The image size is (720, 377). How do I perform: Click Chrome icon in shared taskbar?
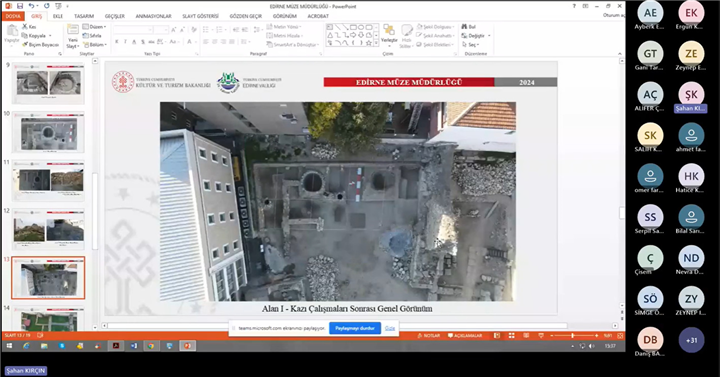(x=151, y=346)
